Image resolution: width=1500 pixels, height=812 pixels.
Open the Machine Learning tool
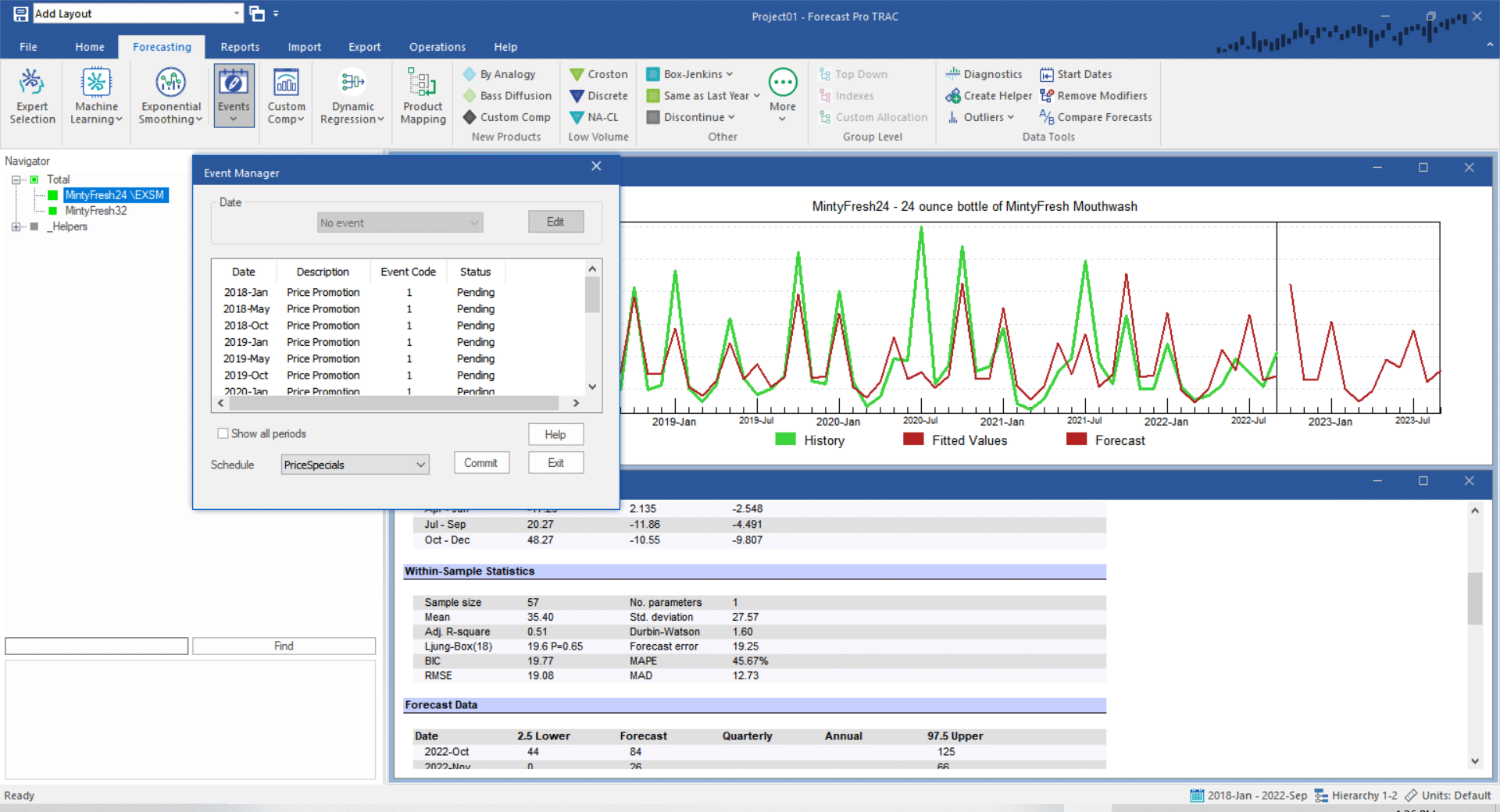click(95, 94)
